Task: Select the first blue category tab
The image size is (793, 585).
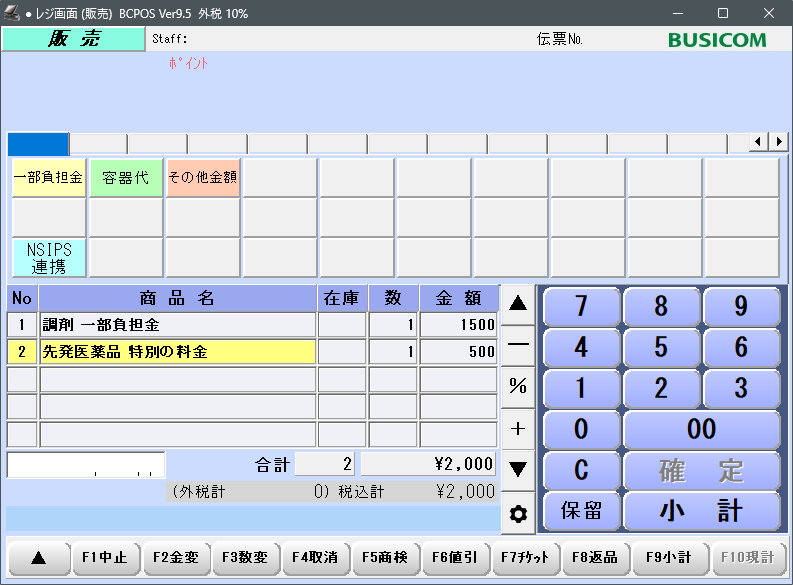Action: coord(38,143)
